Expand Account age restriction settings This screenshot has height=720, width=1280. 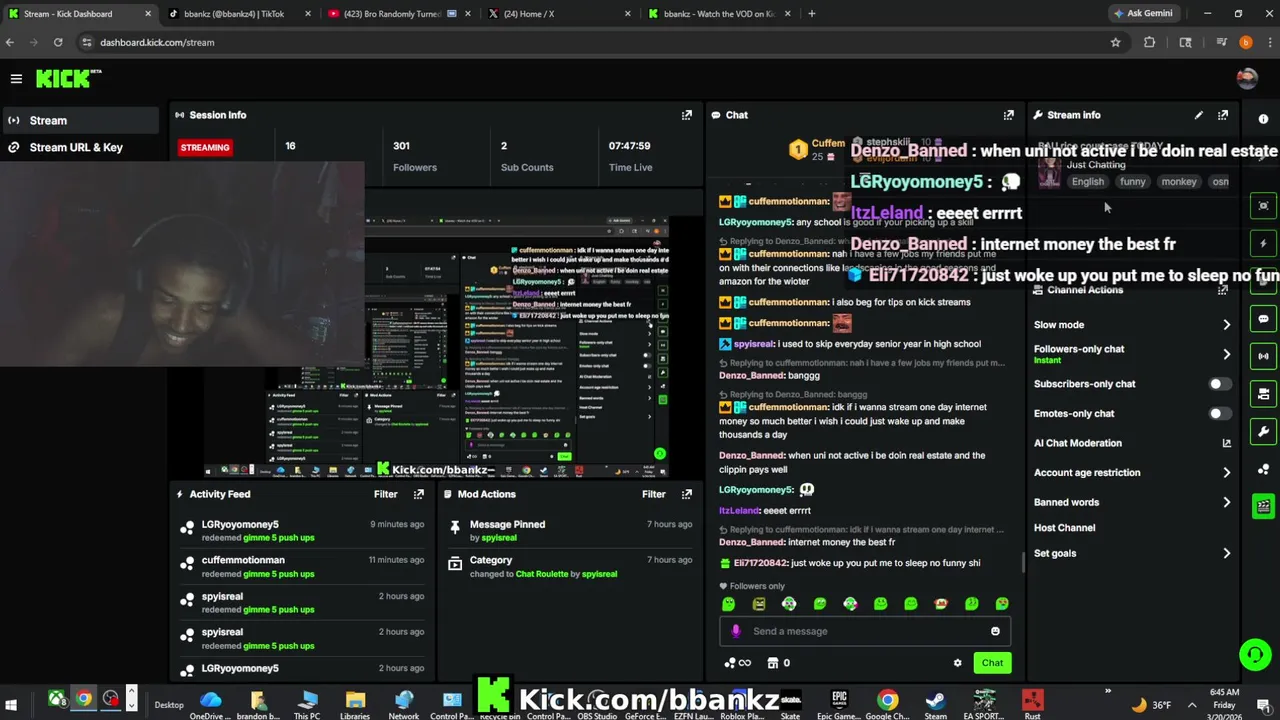pyautogui.click(x=1226, y=473)
